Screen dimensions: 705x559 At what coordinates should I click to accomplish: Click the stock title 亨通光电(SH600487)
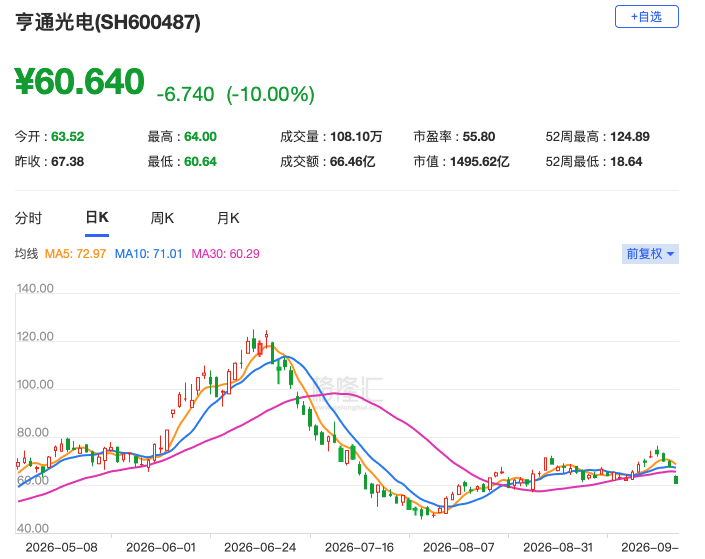coord(108,22)
